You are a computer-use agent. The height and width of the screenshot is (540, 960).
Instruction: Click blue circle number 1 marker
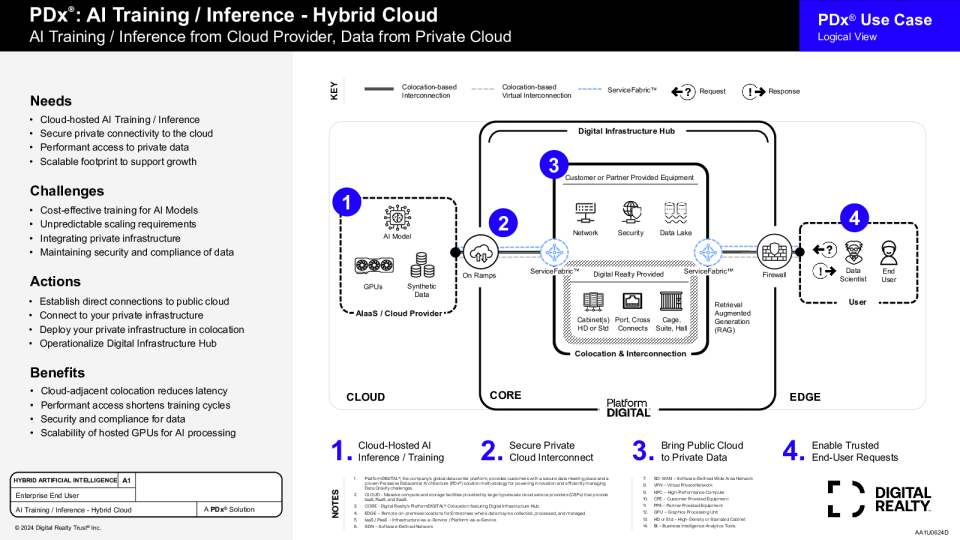pyautogui.click(x=346, y=202)
